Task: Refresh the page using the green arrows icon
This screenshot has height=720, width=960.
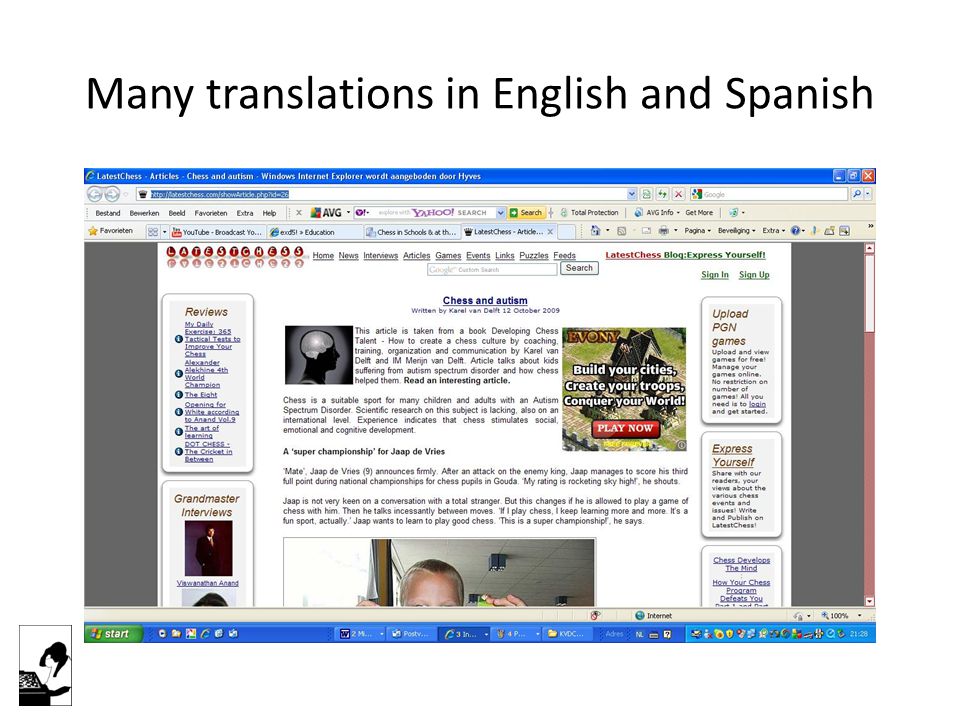Action: [662, 194]
